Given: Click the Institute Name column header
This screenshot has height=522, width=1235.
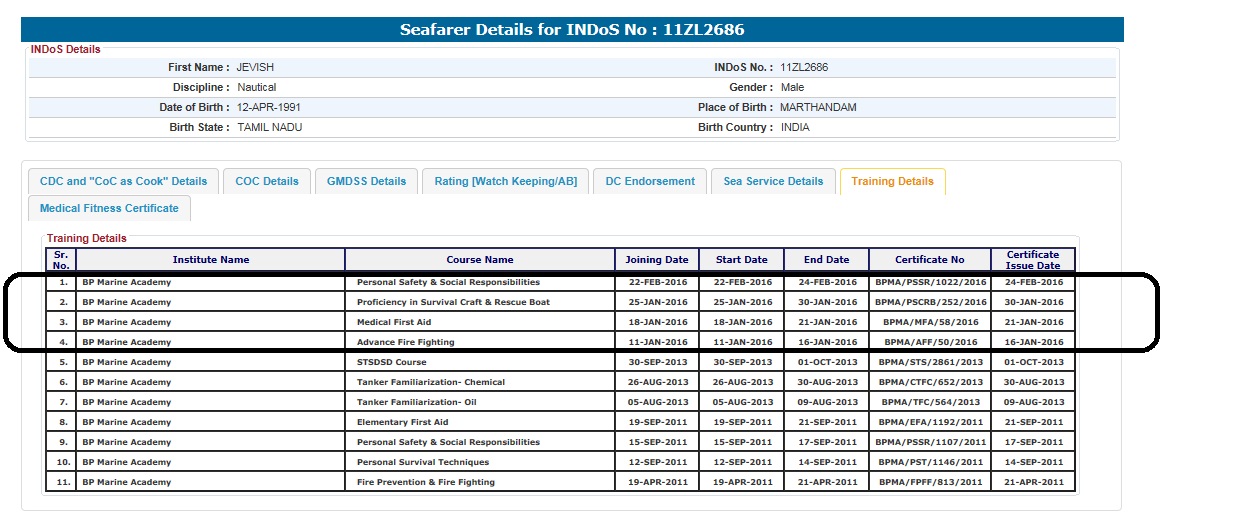Looking at the screenshot, I should 210,260.
